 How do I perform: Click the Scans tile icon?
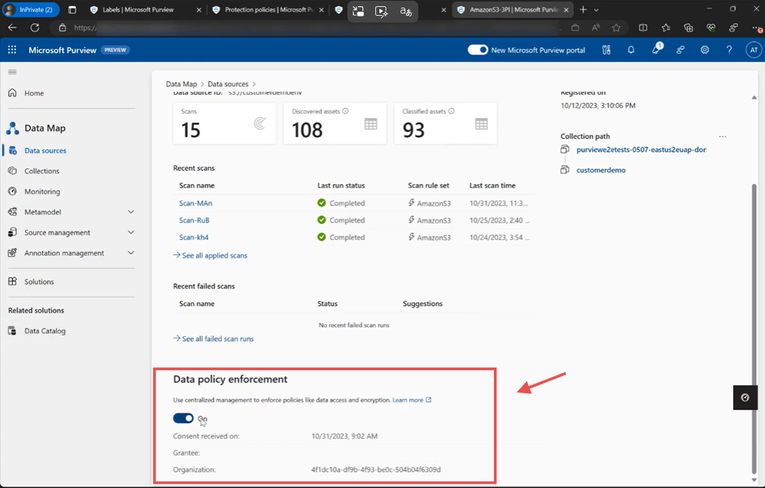[259, 124]
